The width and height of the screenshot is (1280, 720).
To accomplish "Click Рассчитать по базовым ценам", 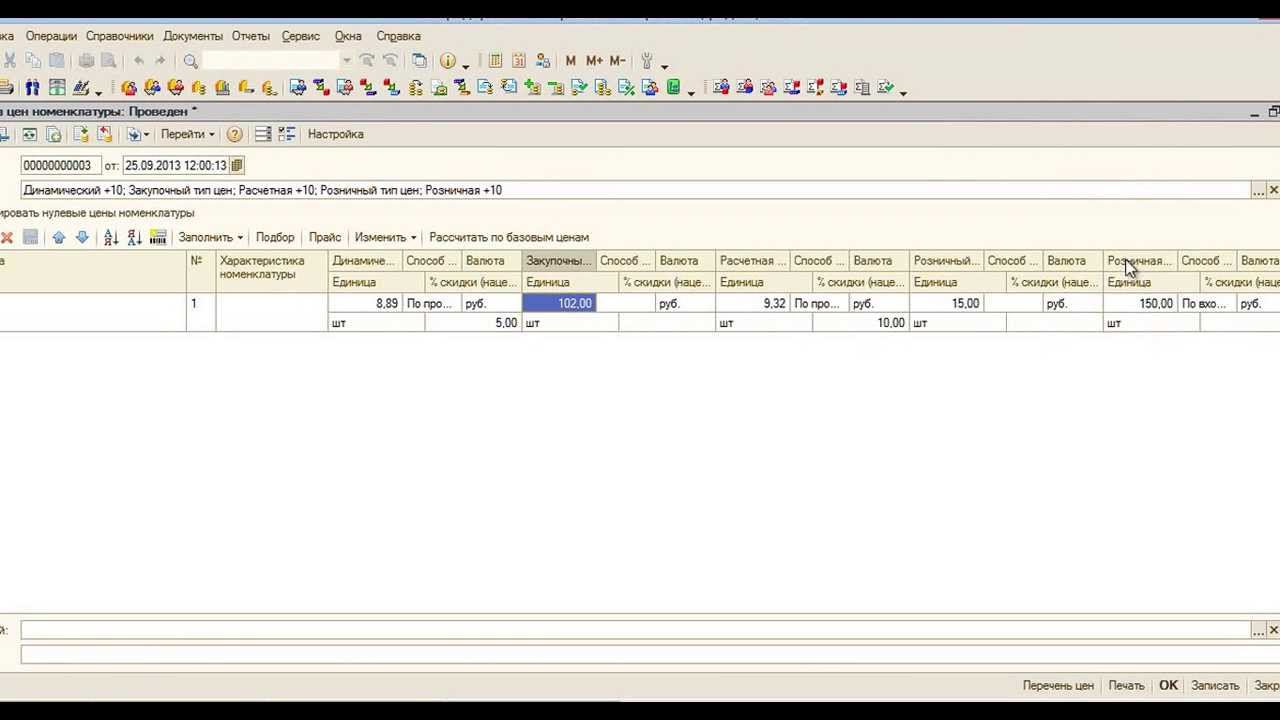I will [509, 237].
